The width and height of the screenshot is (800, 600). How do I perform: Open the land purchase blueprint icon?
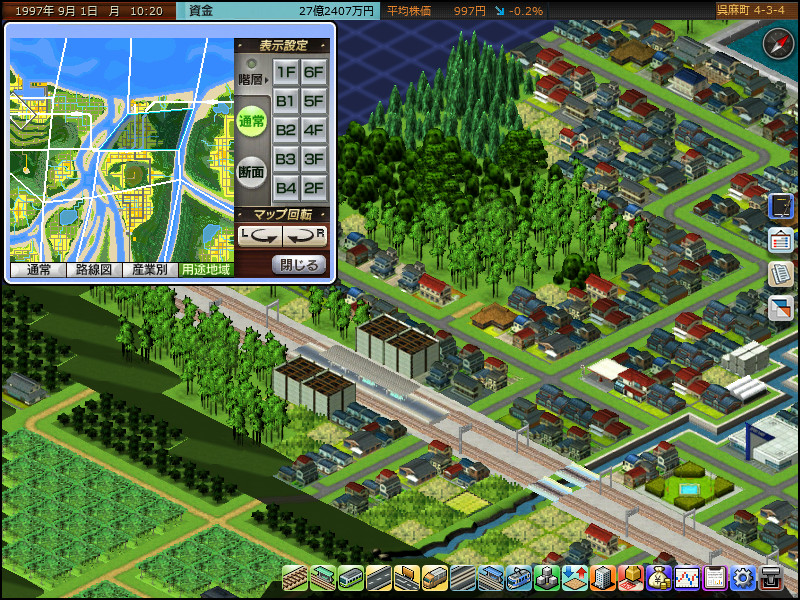tap(631, 578)
